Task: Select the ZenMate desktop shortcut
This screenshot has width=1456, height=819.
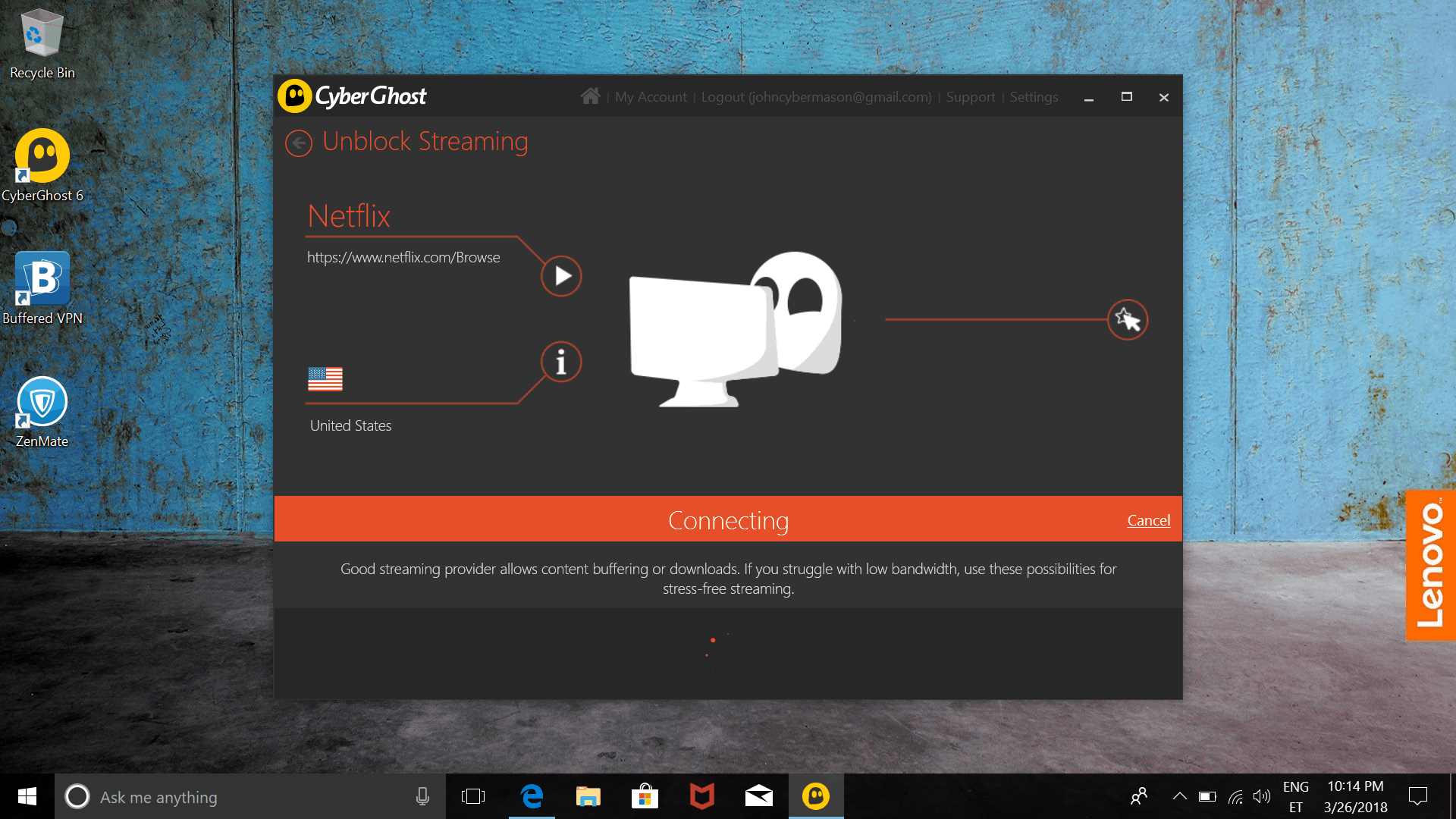Action: pos(42,413)
